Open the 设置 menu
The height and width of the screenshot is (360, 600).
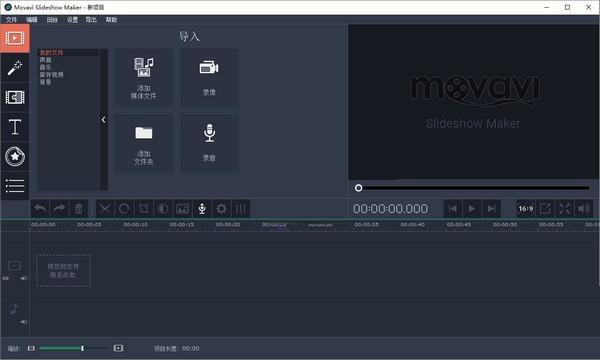point(72,20)
